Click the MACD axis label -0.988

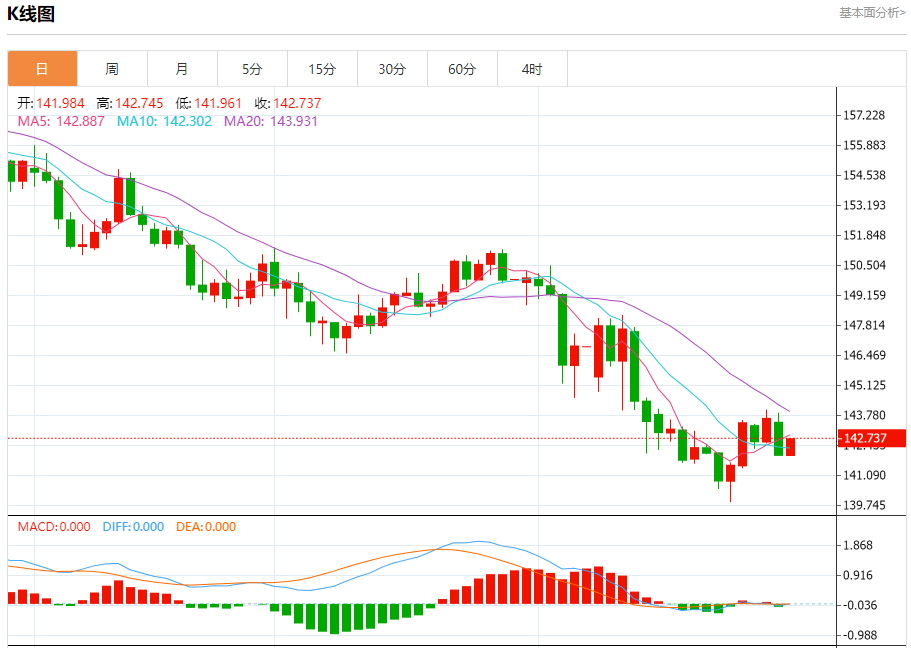[x=858, y=635]
